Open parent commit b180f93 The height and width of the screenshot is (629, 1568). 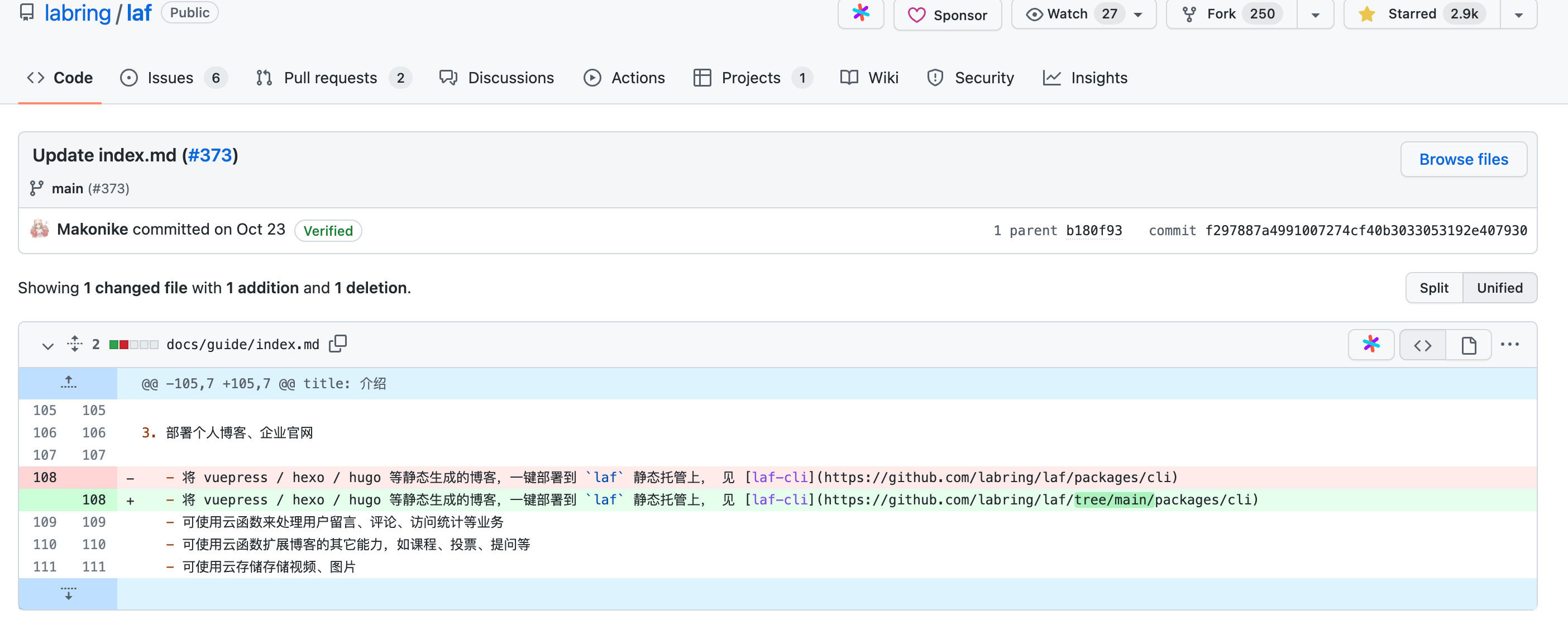tap(1094, 231)
